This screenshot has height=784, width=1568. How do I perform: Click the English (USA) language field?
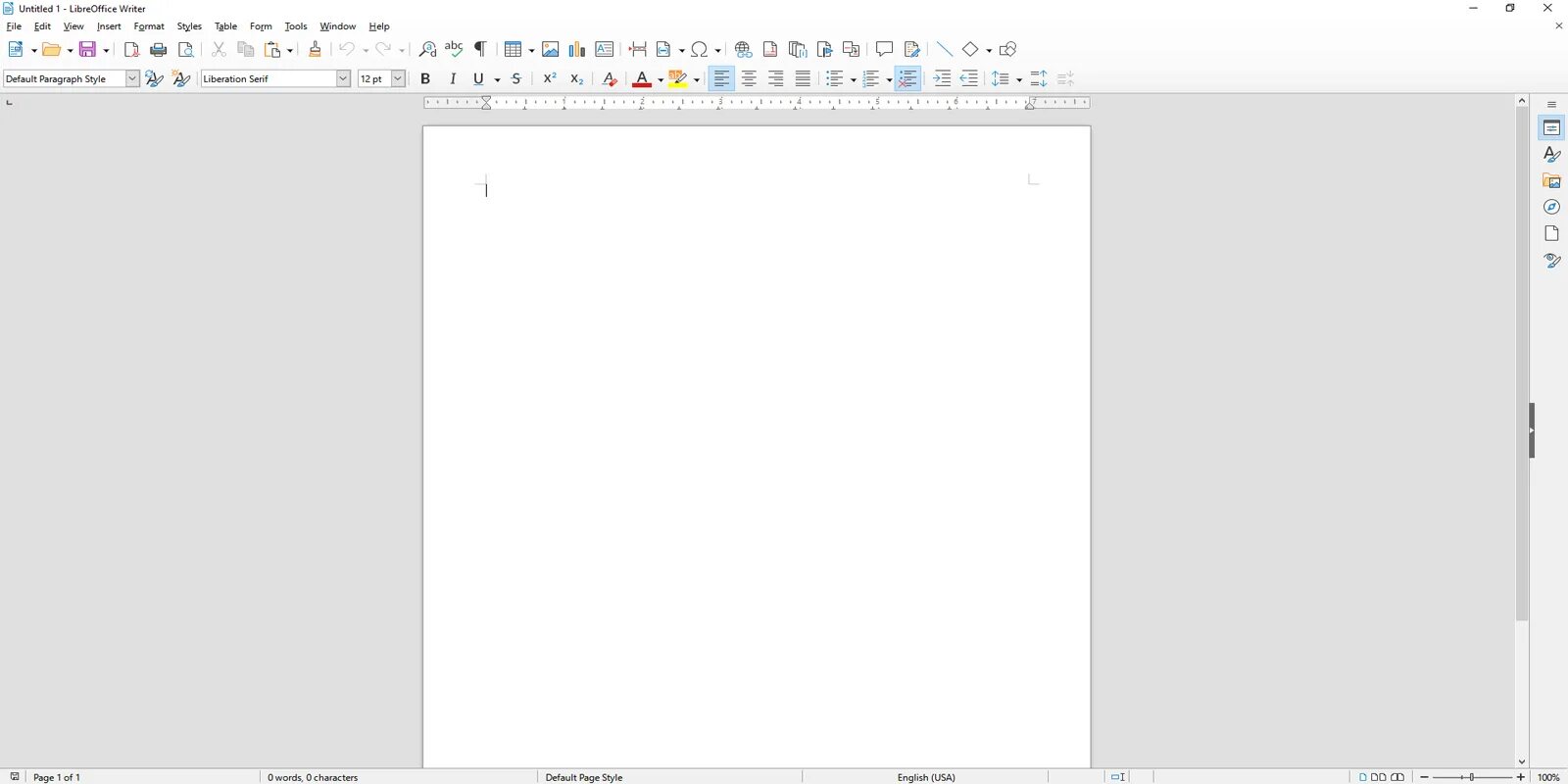tap(926, 777)
